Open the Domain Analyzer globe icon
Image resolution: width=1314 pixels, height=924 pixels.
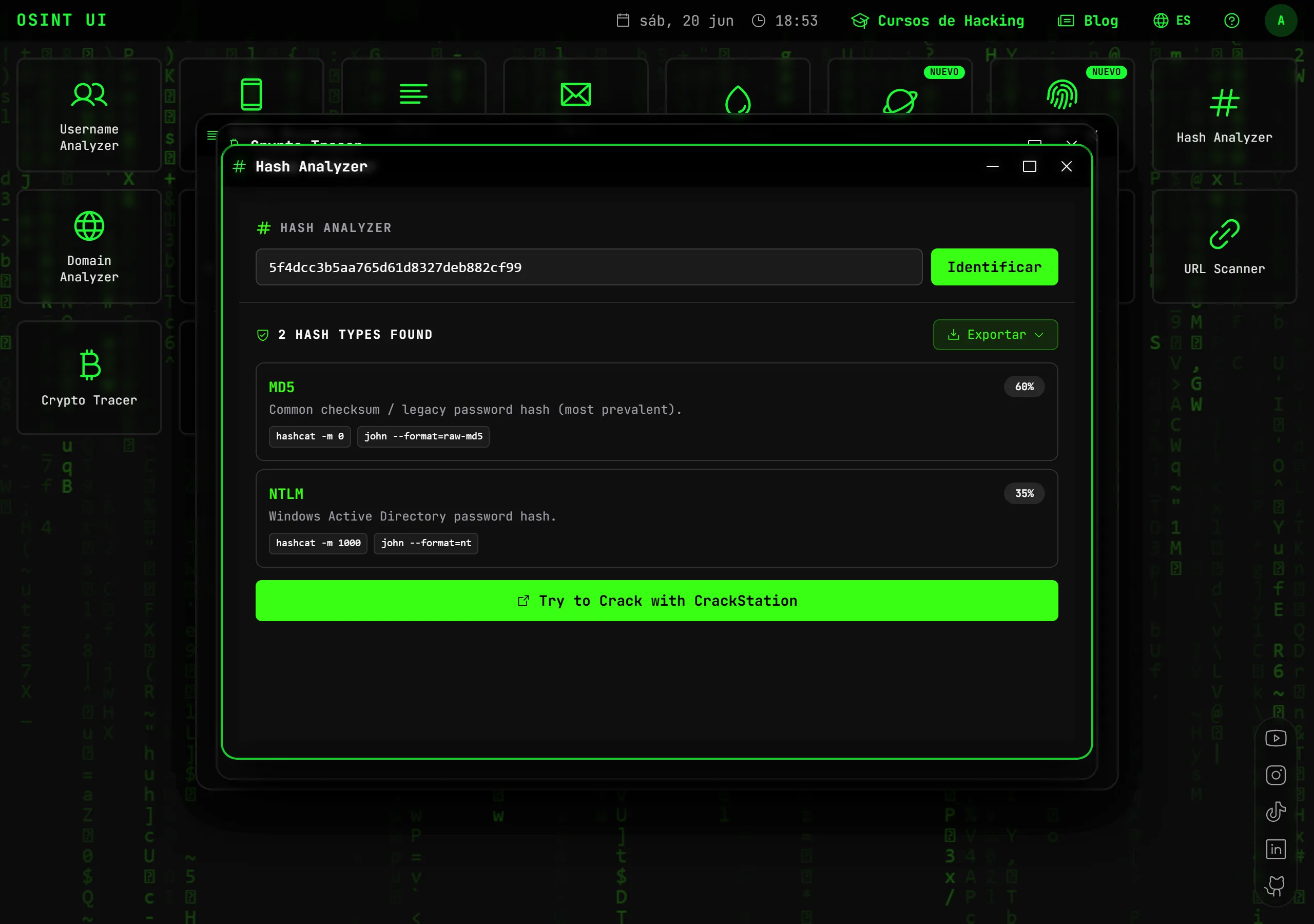pyautogui.click(x=89, y=225)
